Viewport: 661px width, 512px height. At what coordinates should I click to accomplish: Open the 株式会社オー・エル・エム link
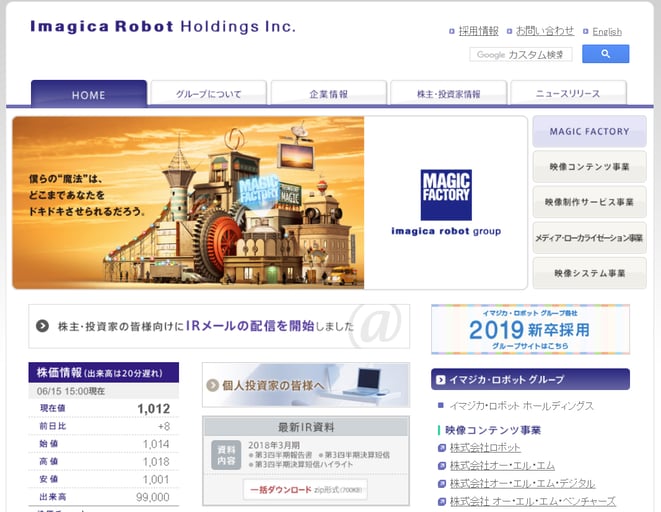click(x=502, y=466)
